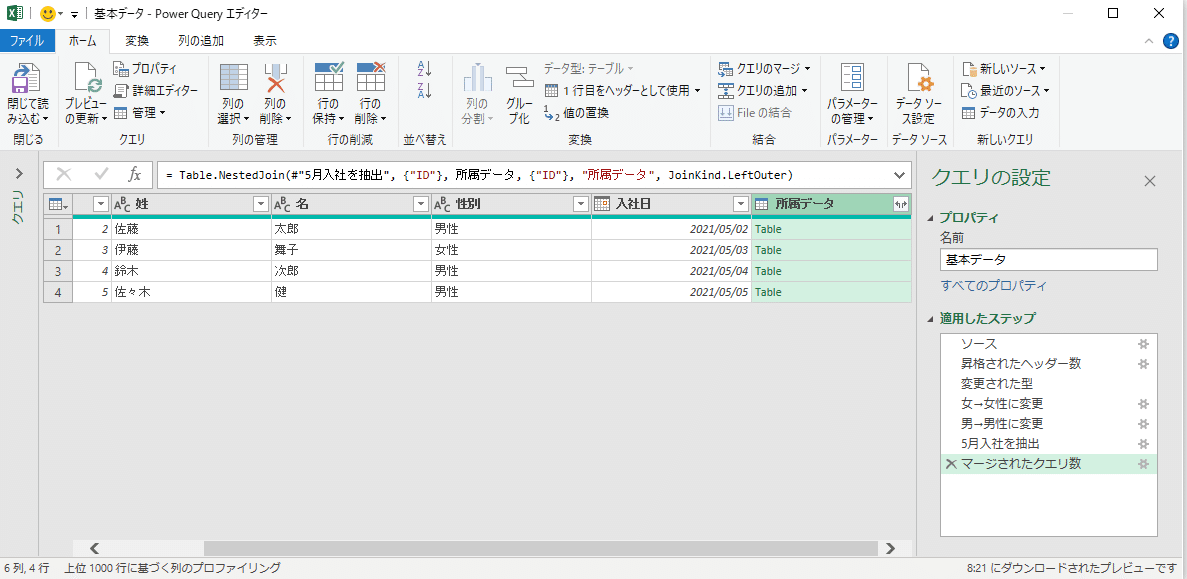Click the Refresh Preview (プレビューの更新) icon
Screen dimensions: 1187x579
86,79
